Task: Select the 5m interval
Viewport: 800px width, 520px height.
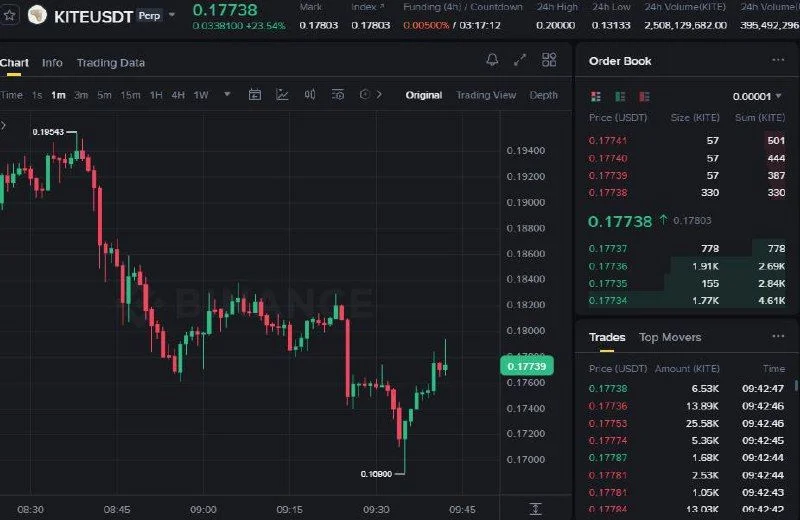Action: tap(104, 95)
